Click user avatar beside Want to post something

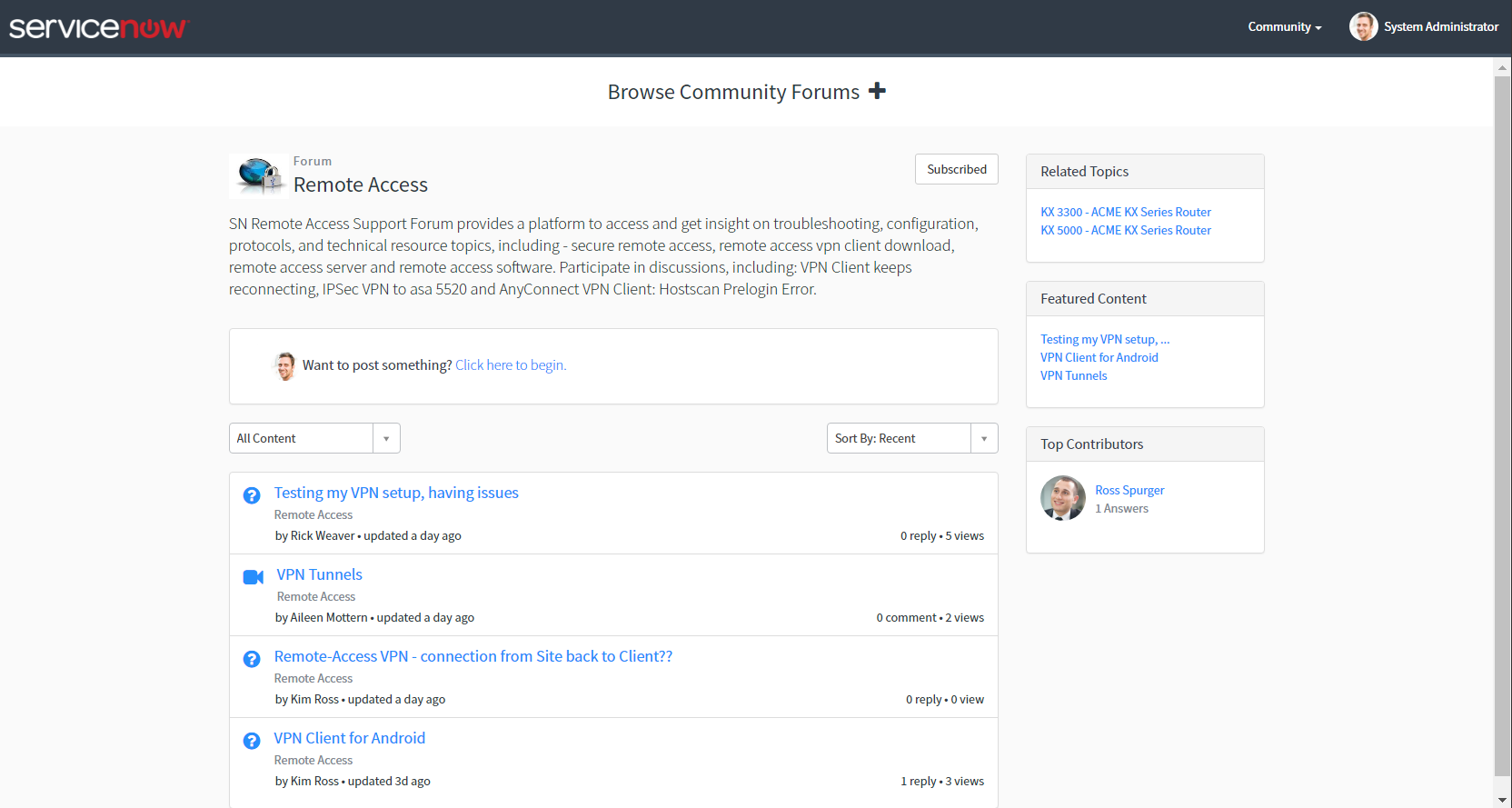coord(285,365)
